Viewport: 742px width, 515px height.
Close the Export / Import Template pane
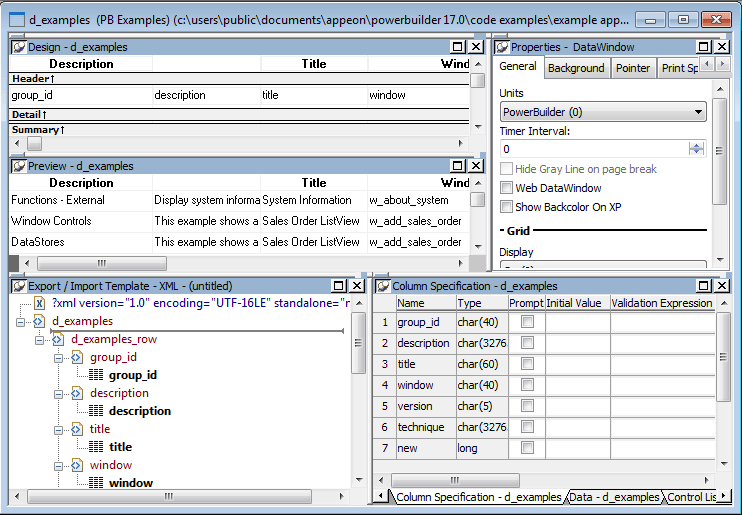point(357,286)
